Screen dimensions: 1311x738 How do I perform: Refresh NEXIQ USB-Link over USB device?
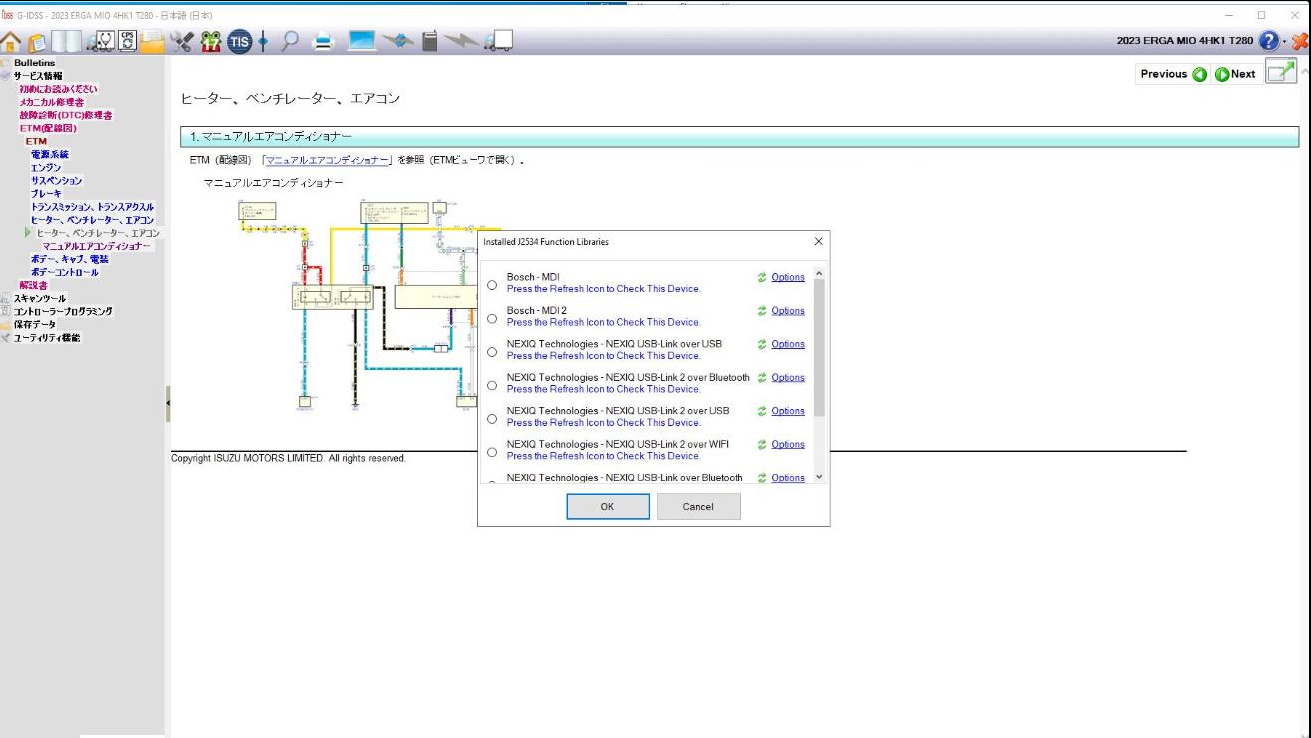point(762,344)
